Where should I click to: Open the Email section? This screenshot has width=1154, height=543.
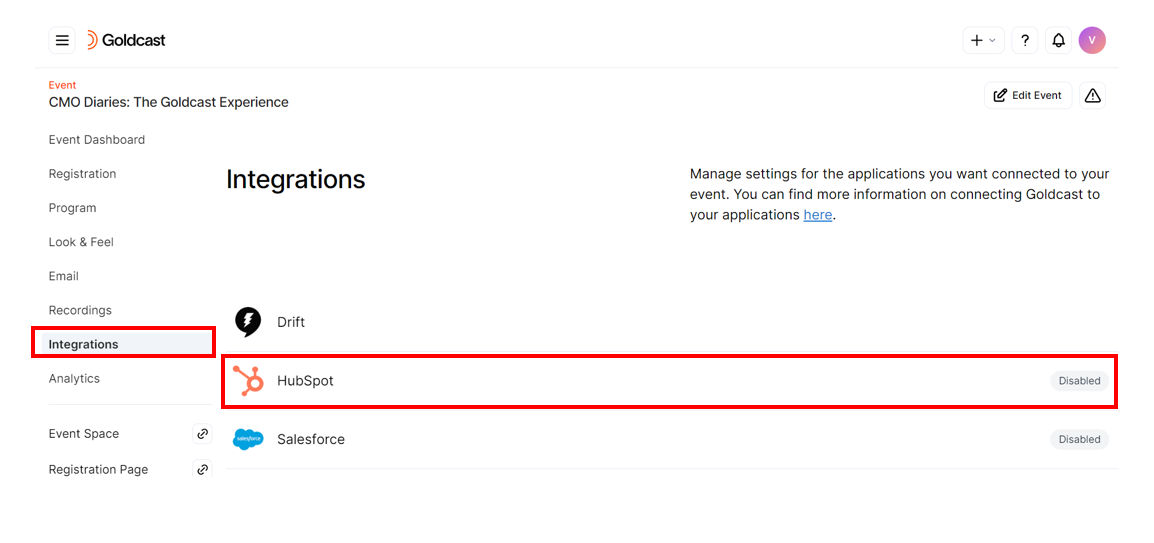click(63, 276)
